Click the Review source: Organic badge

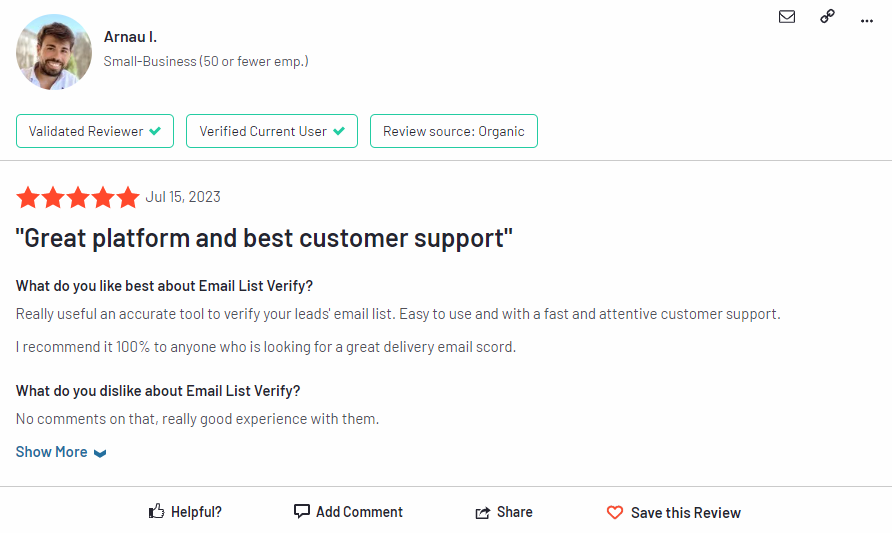click(454, 131)
